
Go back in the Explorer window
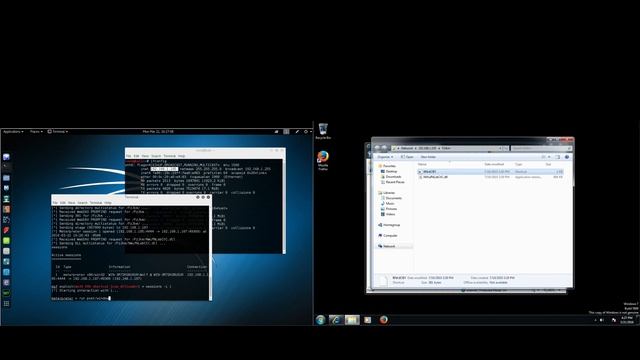coord(377,148)
